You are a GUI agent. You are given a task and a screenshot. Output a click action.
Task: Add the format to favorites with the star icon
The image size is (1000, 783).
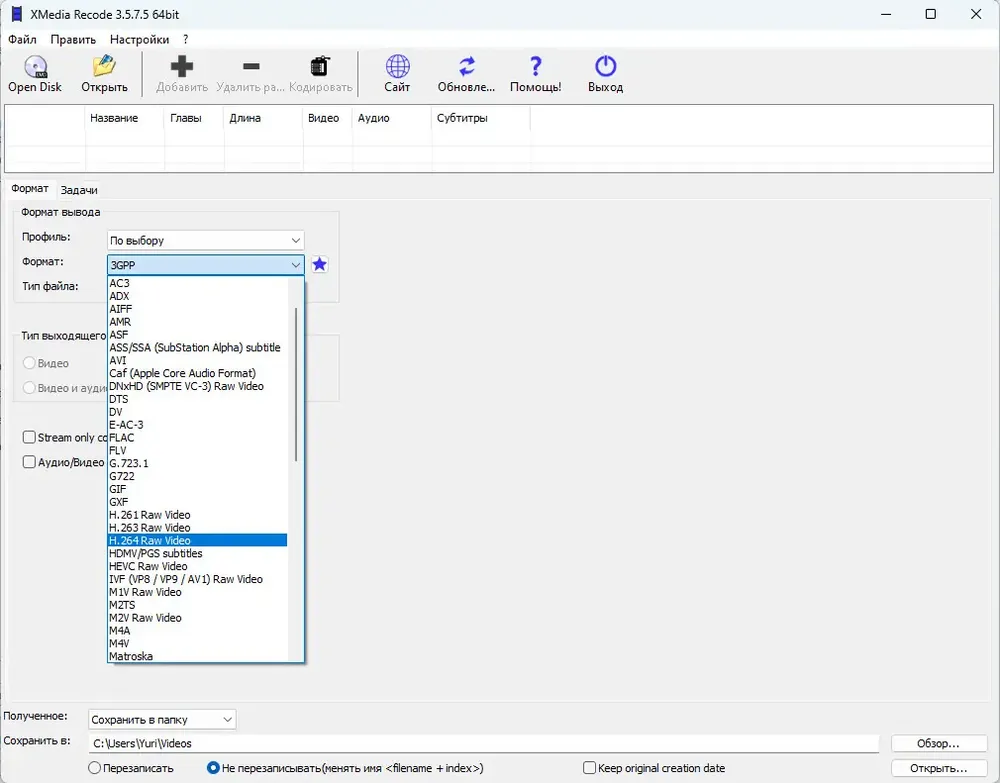click(x=320, y=264)
